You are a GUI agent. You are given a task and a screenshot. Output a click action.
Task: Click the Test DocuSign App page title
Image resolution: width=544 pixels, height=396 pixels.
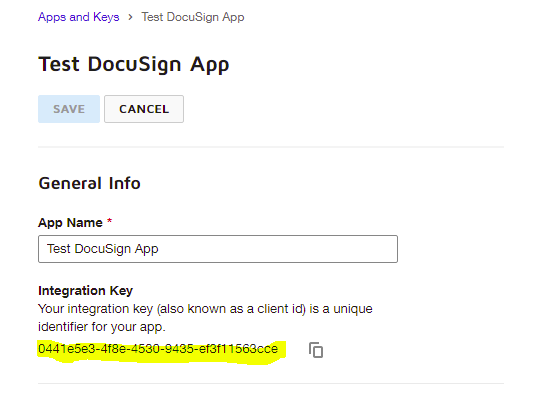click(134, 65)
